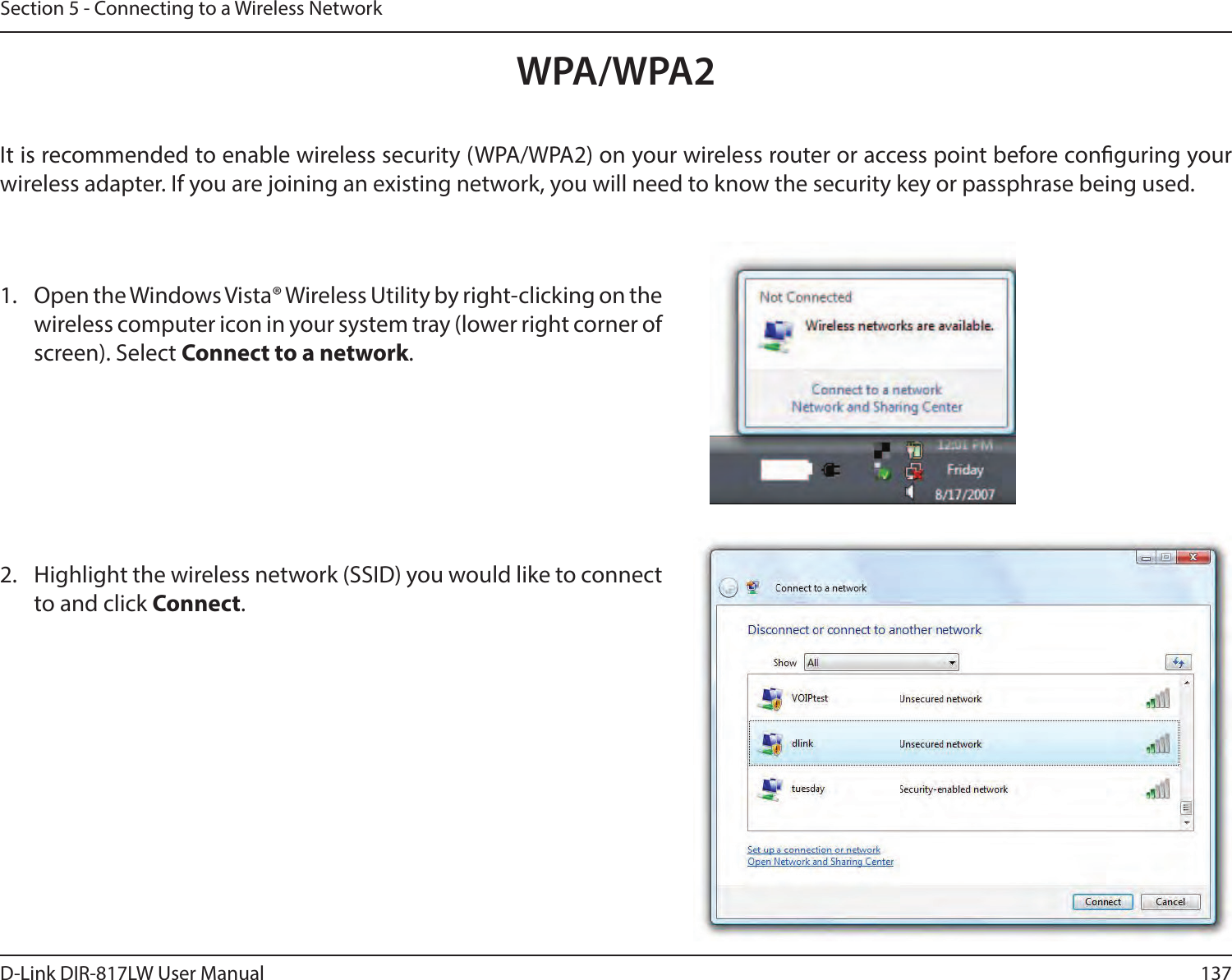Click the white taskbar box left of plug icon
1232x980 pixels.
[786, 470]
